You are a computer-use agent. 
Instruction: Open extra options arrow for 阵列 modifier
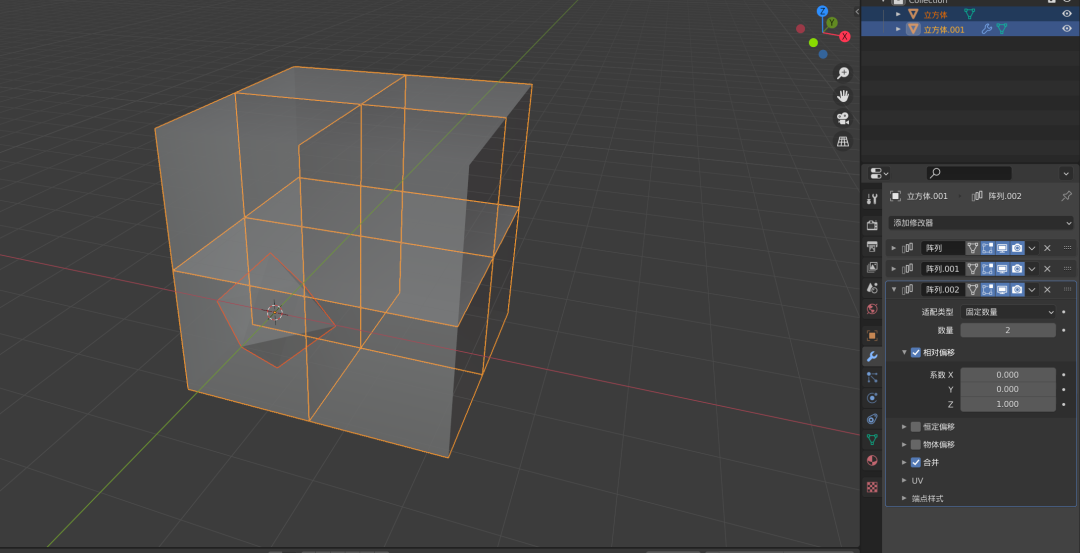[x=1032, y=248]
